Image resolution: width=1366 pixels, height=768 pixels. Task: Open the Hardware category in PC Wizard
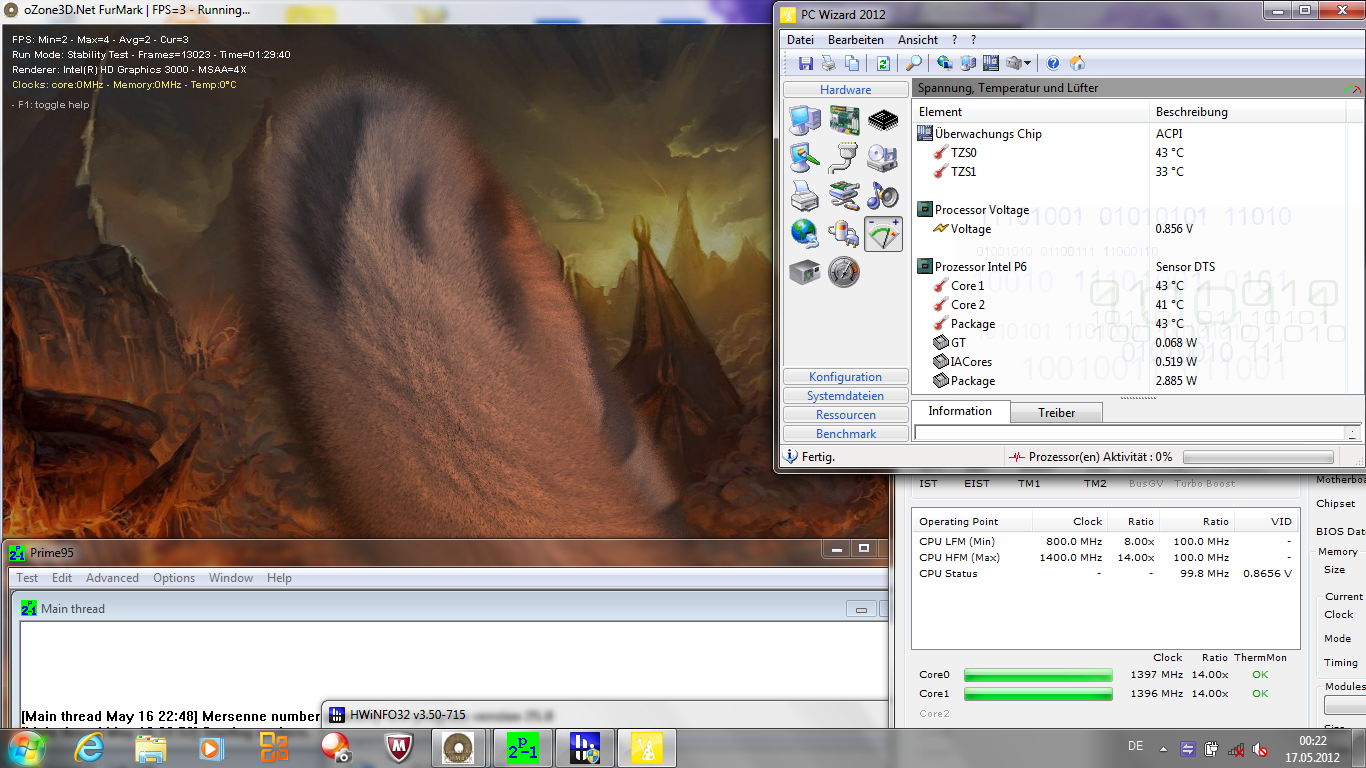[x=846, y=90]
